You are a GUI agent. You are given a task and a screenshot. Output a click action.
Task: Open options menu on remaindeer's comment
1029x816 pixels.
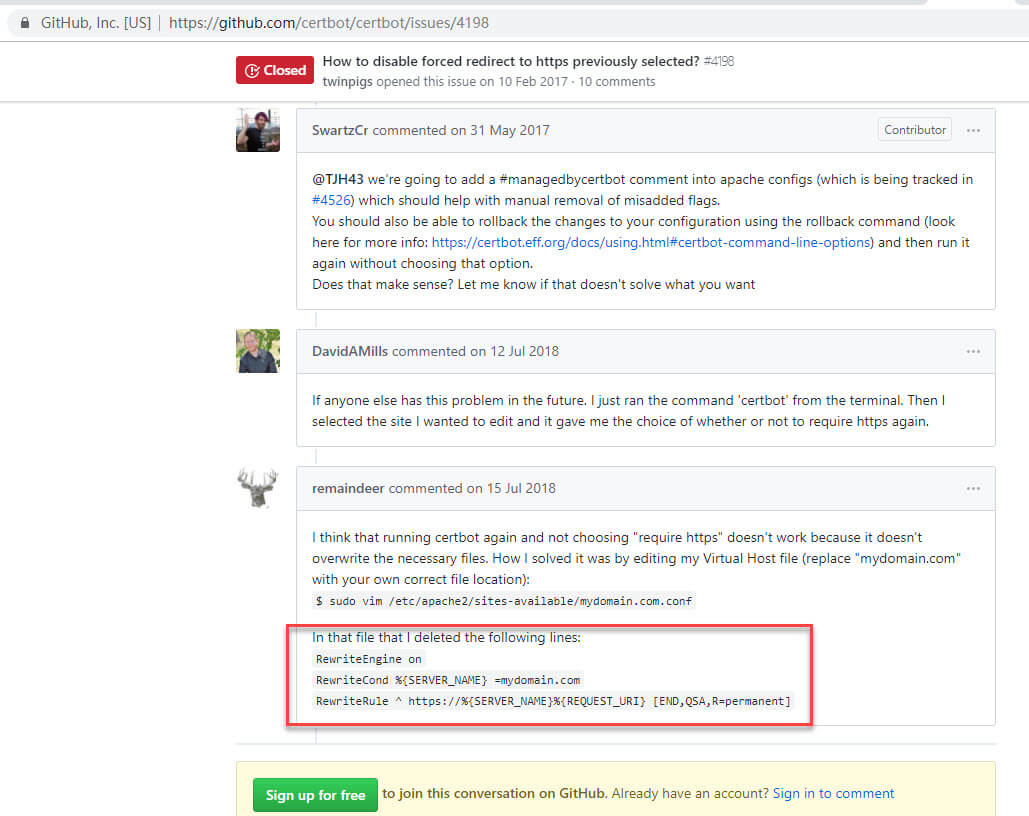tap(973, 488)
